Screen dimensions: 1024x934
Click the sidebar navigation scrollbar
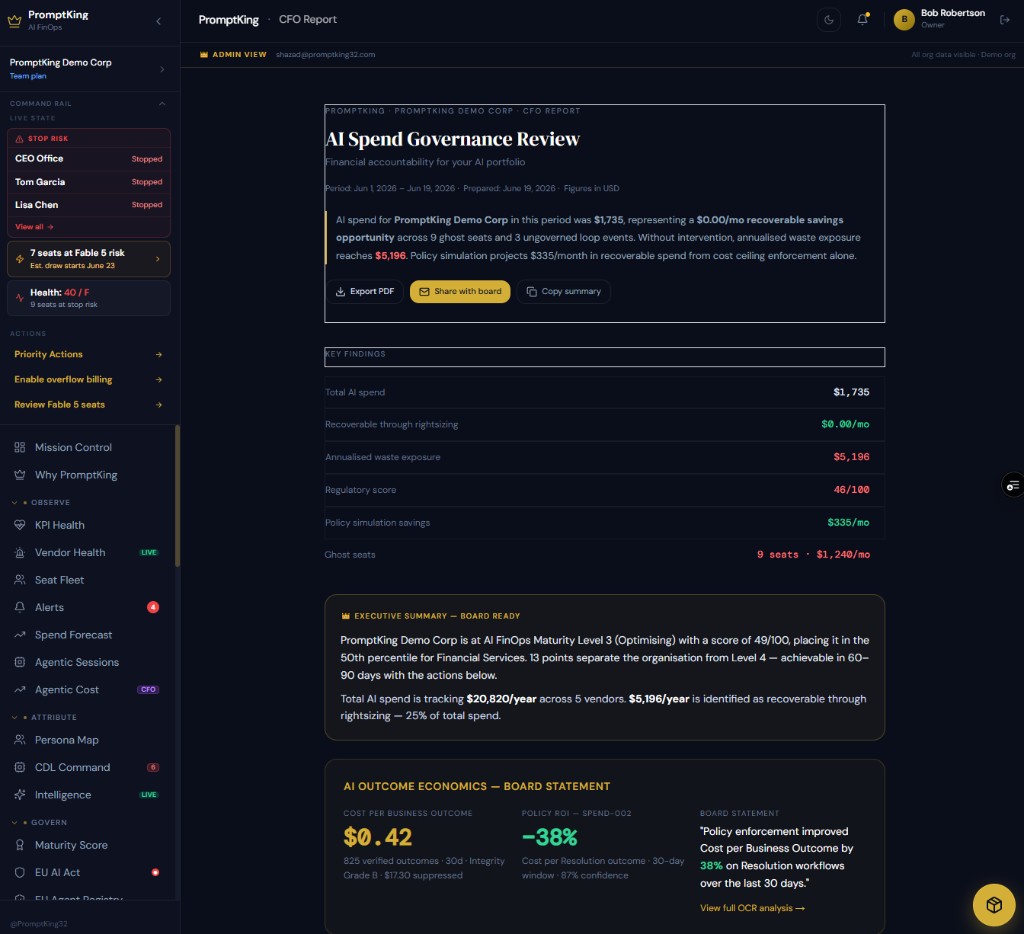[x=177, y=496]
